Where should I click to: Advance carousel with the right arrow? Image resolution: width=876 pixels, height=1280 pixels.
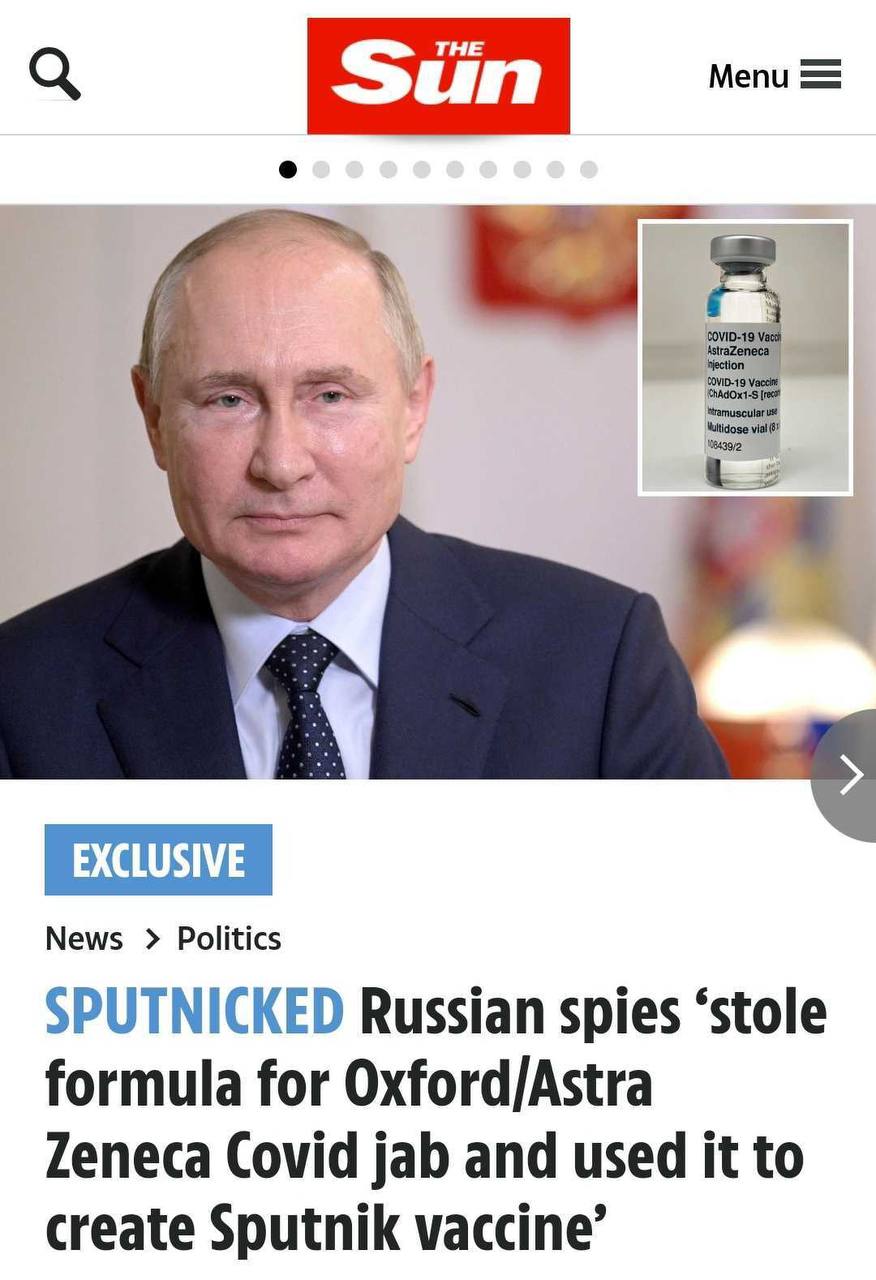click(x=846, y=775)
